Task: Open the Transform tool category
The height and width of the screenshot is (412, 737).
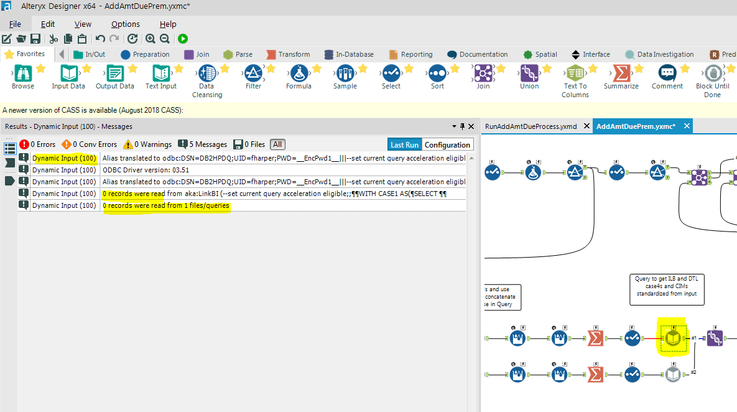Action: pos(288,54)
